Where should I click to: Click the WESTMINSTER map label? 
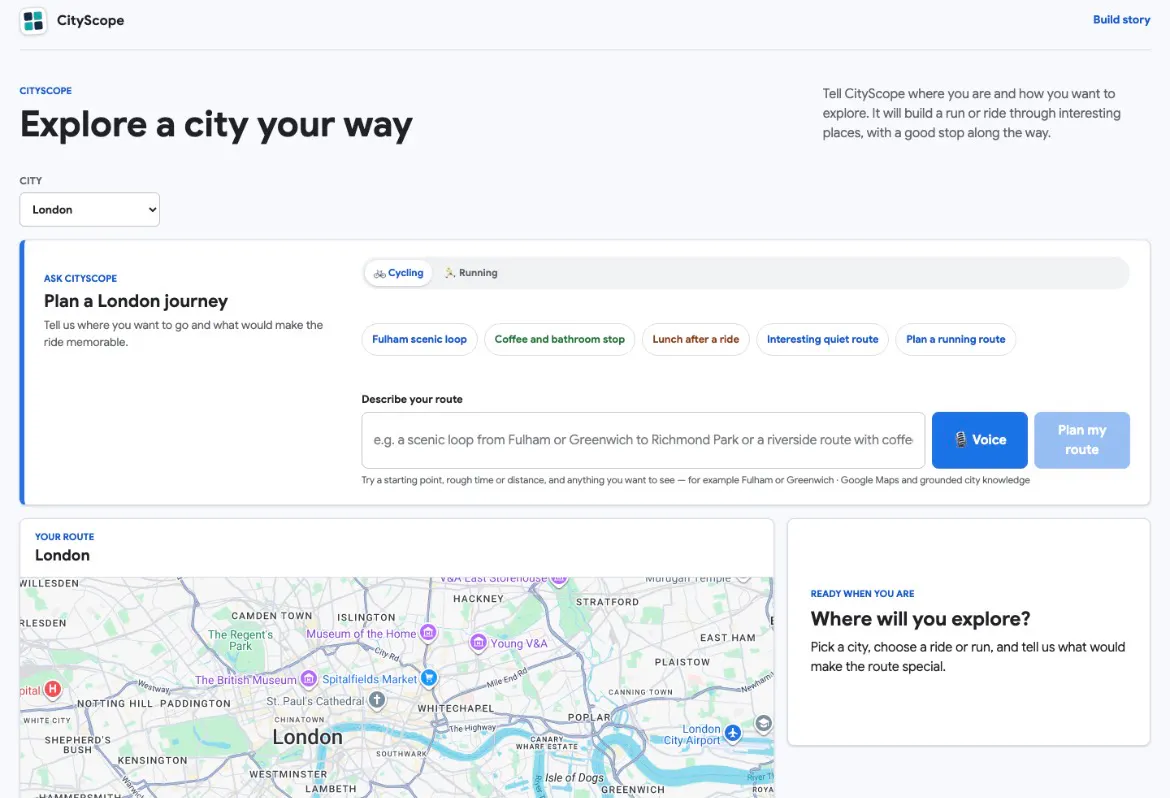click(288, 774)
